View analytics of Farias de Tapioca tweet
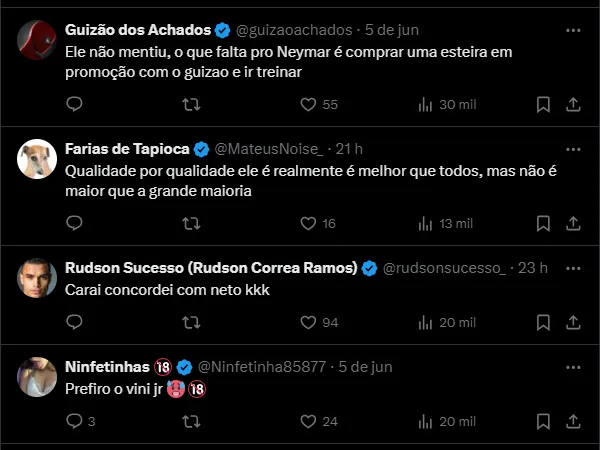Image resolution: width=600 pixels, height=450 pixels. [424, 223]
